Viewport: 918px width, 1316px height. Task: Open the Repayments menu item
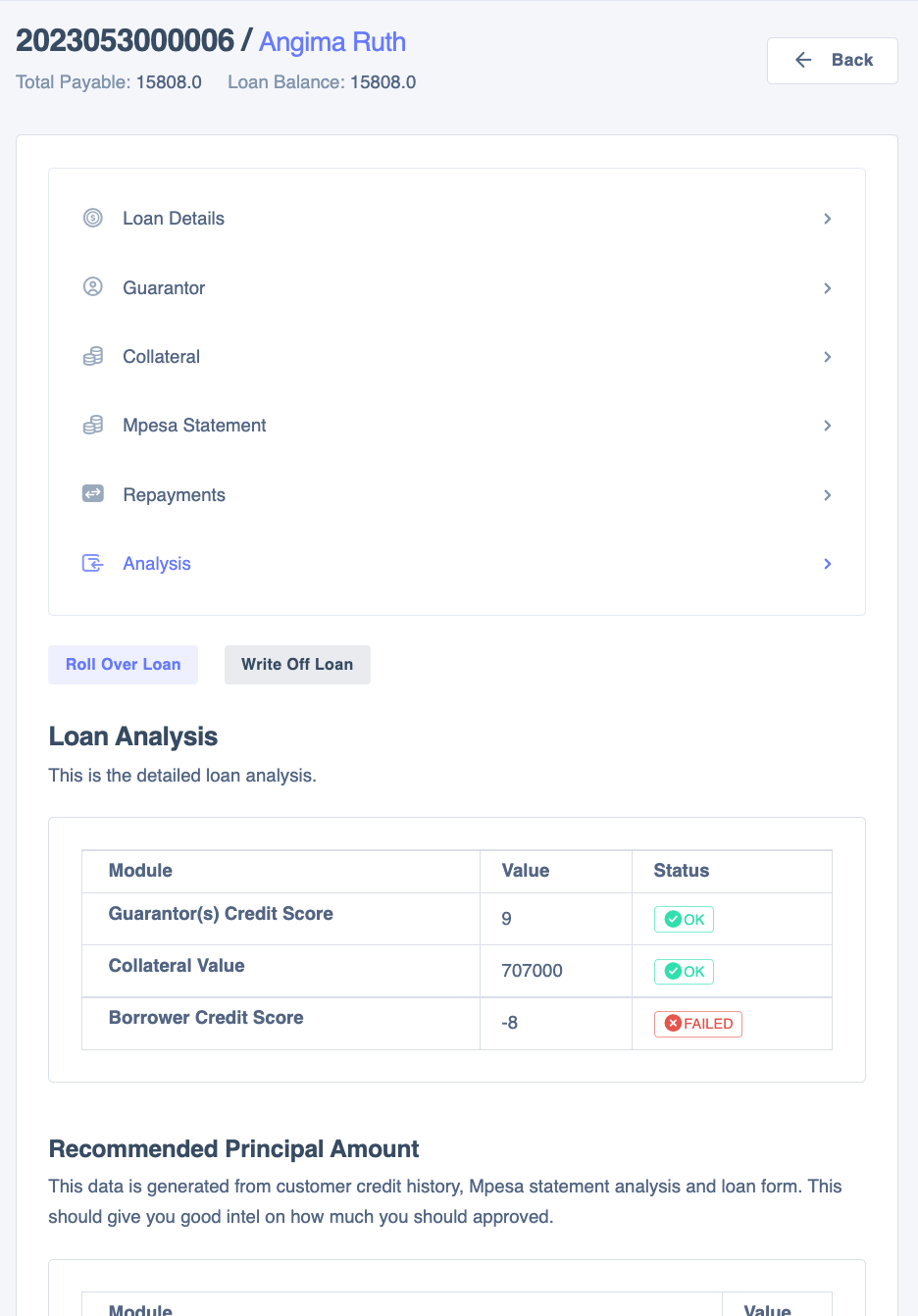[x=174, y=495]
